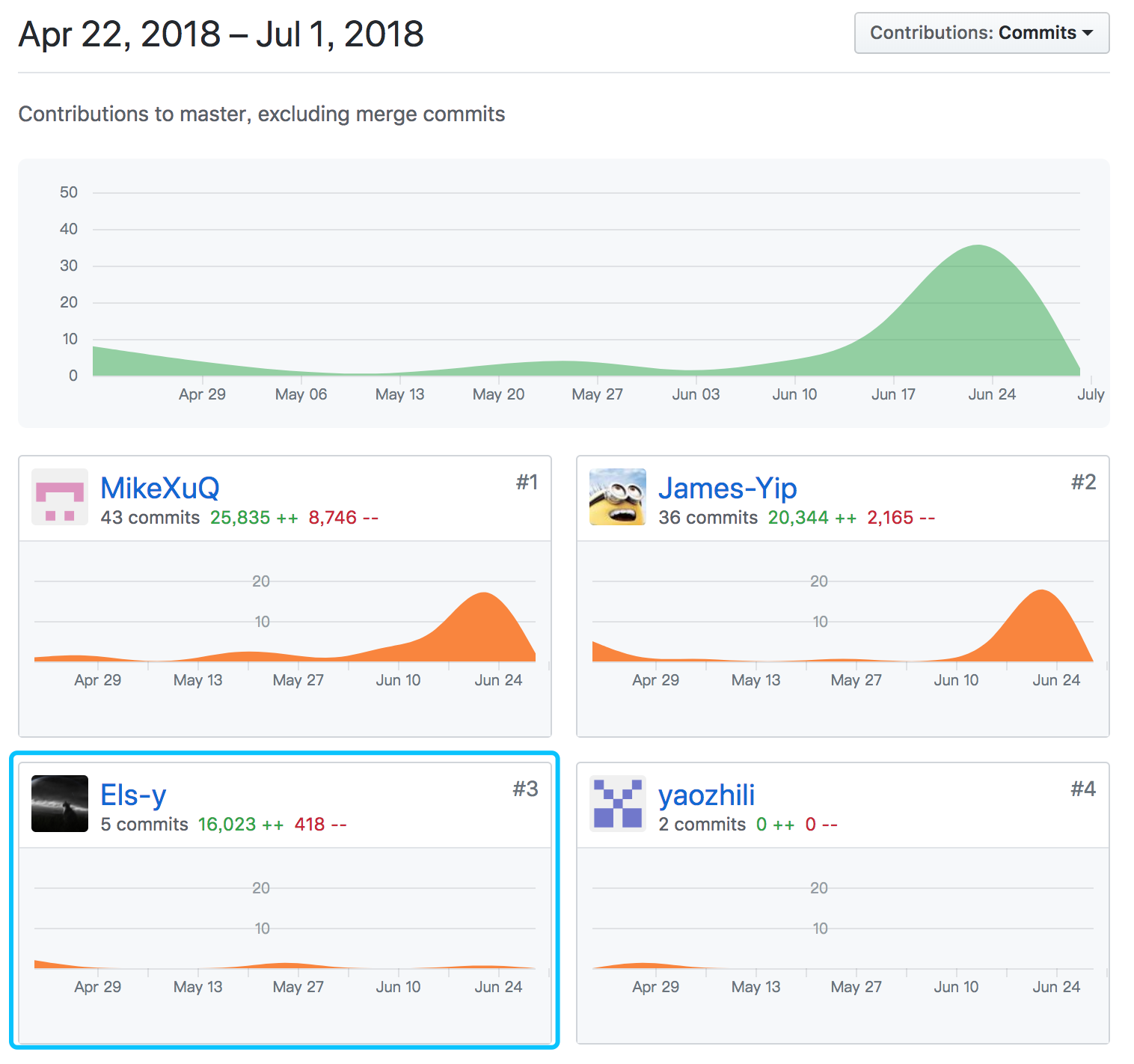
Task: Click the peak of the main green graph
Action: [x=978, y=247]
